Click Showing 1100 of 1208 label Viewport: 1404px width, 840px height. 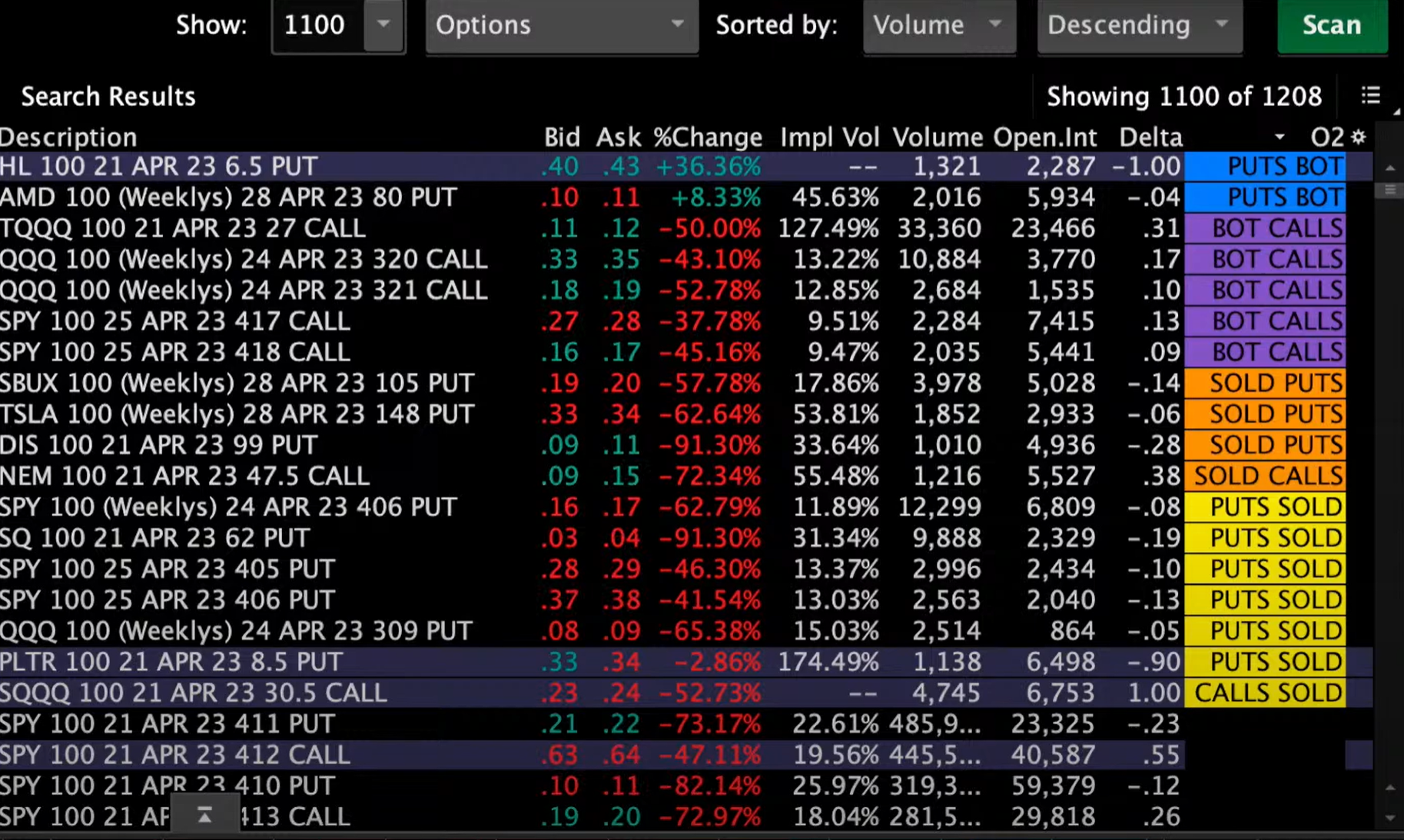pyautogui.click(x=1184, y=97)
